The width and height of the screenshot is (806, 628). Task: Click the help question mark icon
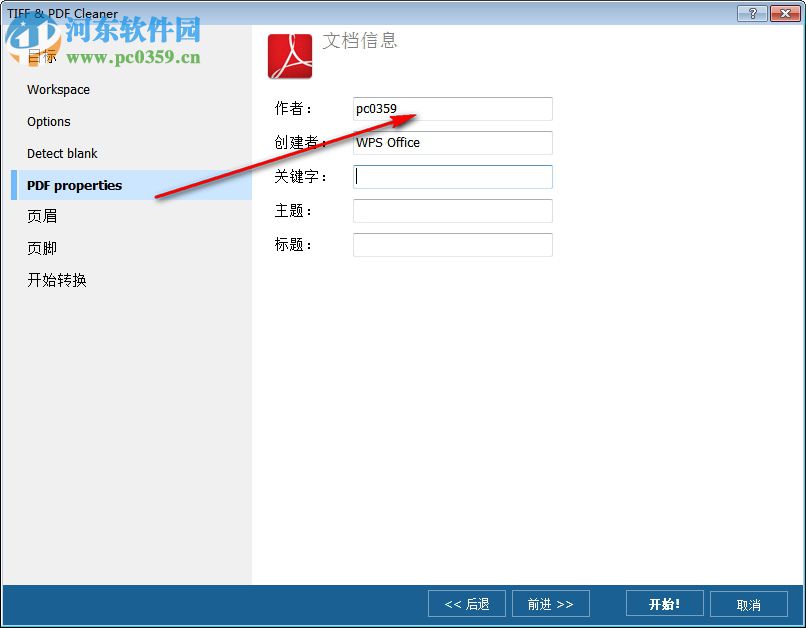click(x=752, y=13)
